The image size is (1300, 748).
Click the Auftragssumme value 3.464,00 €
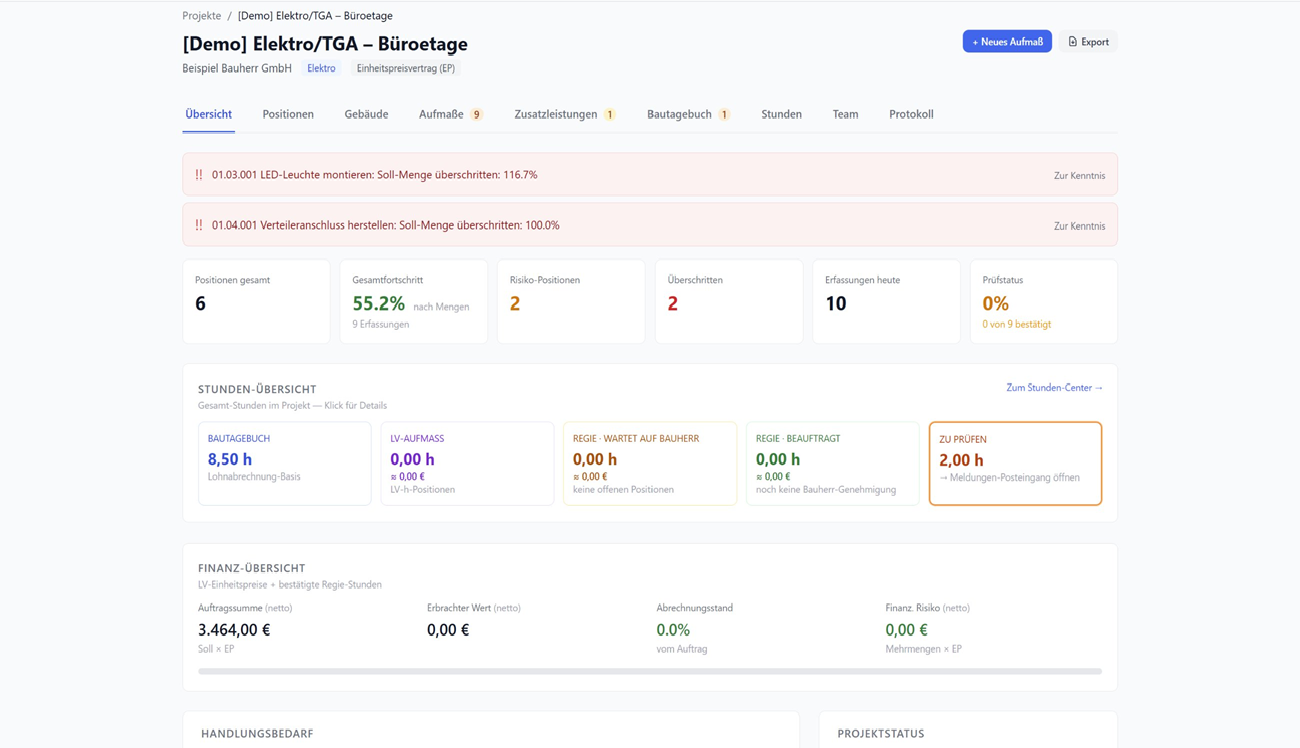tap(234, 630)
